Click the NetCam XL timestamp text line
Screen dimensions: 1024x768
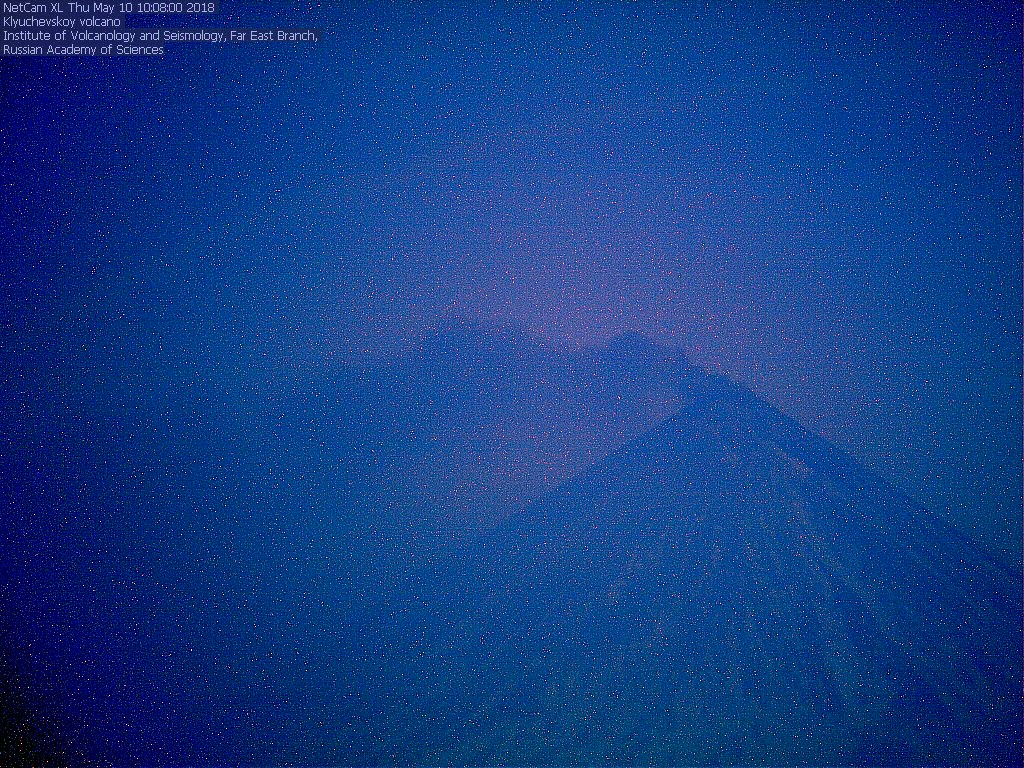click(108, 8)
